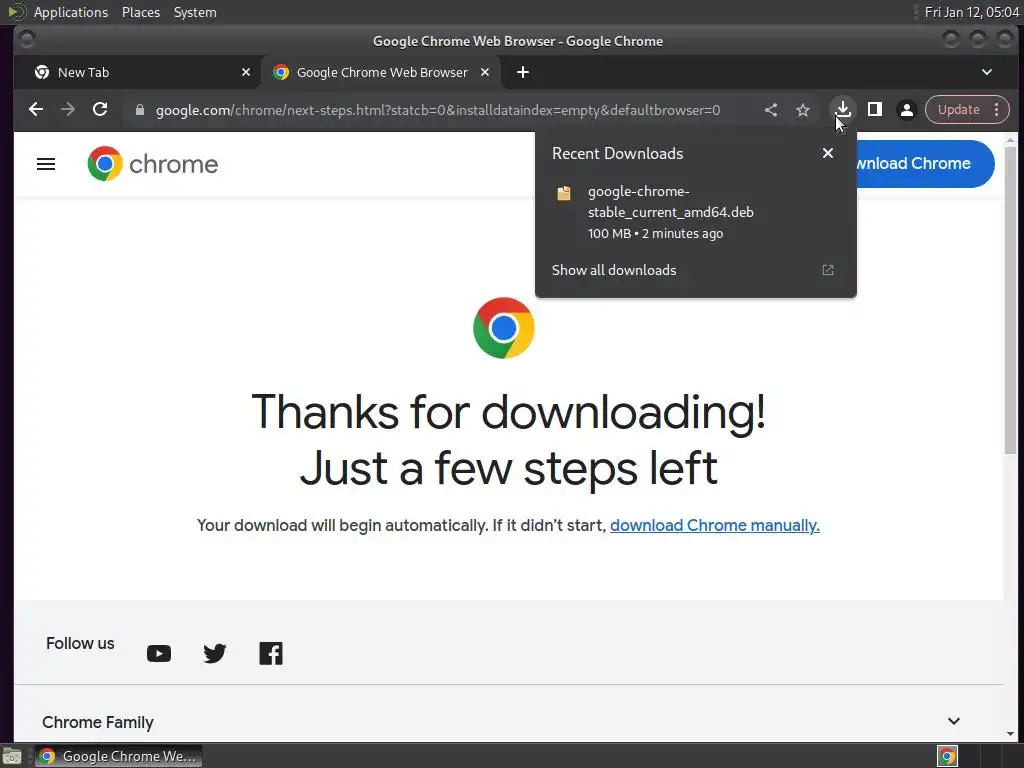Click the Google Chrome taskbar window button
This screenshot has height=768, width=1024.
click(118, 756)
